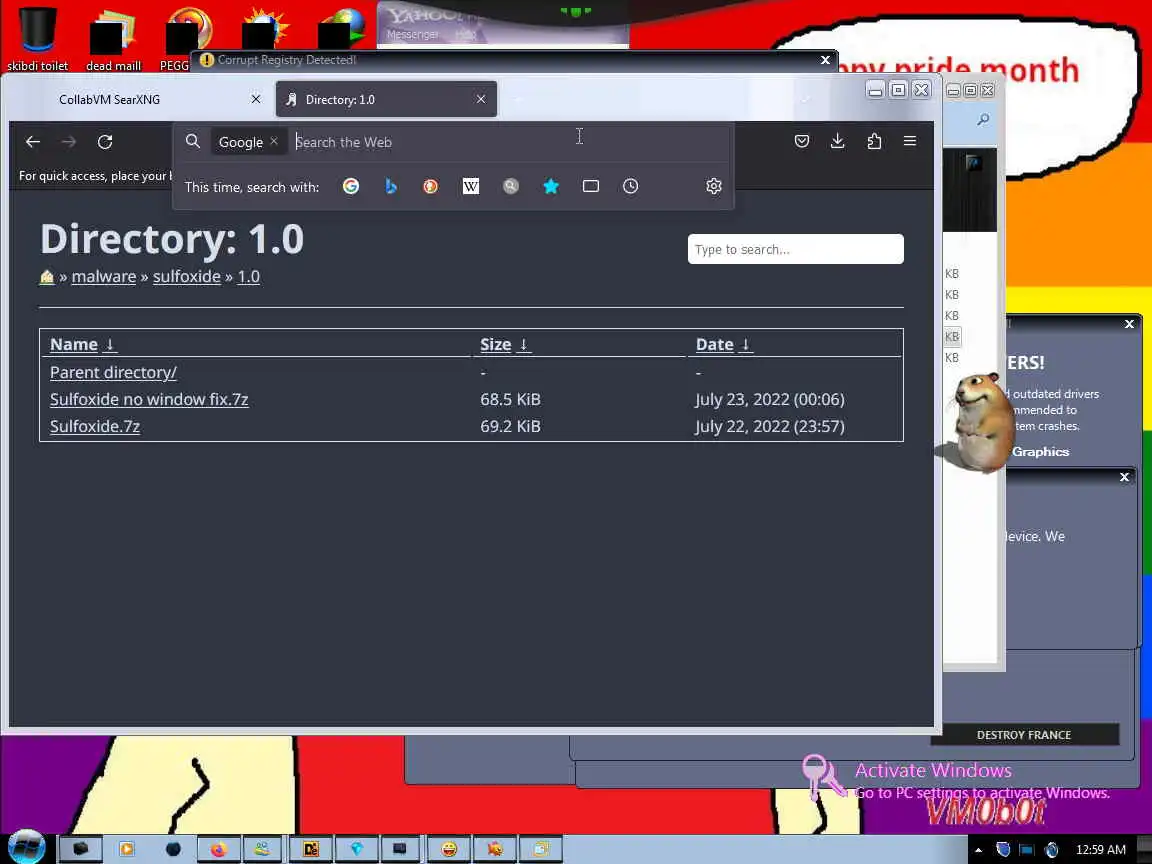The width and height of the screenshot is (1152, 864).
Task: Pick the gray magnifier search engine icon
Action: [511, 187]
